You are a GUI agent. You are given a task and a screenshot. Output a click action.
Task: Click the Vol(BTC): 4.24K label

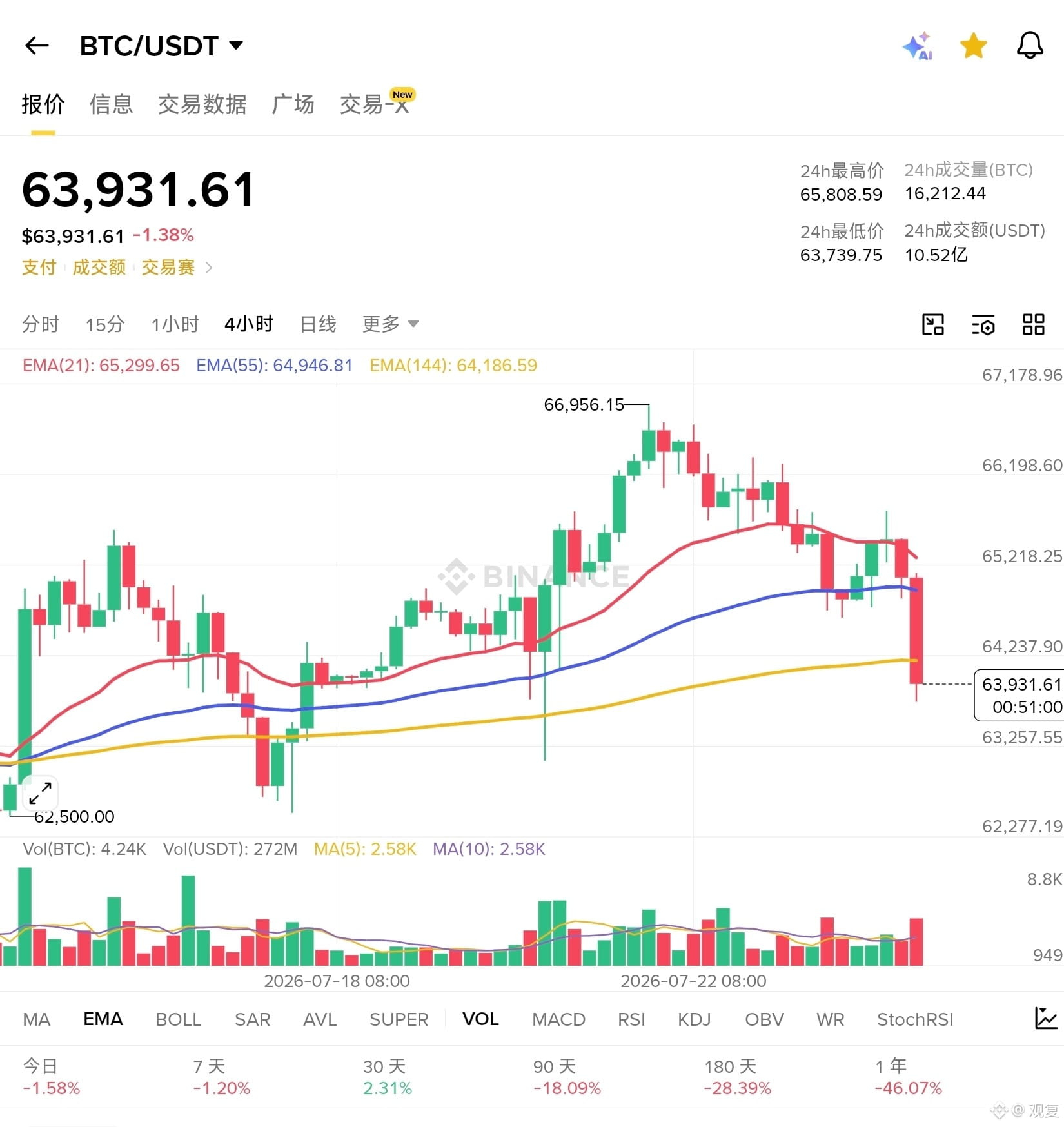pos(84,848)
